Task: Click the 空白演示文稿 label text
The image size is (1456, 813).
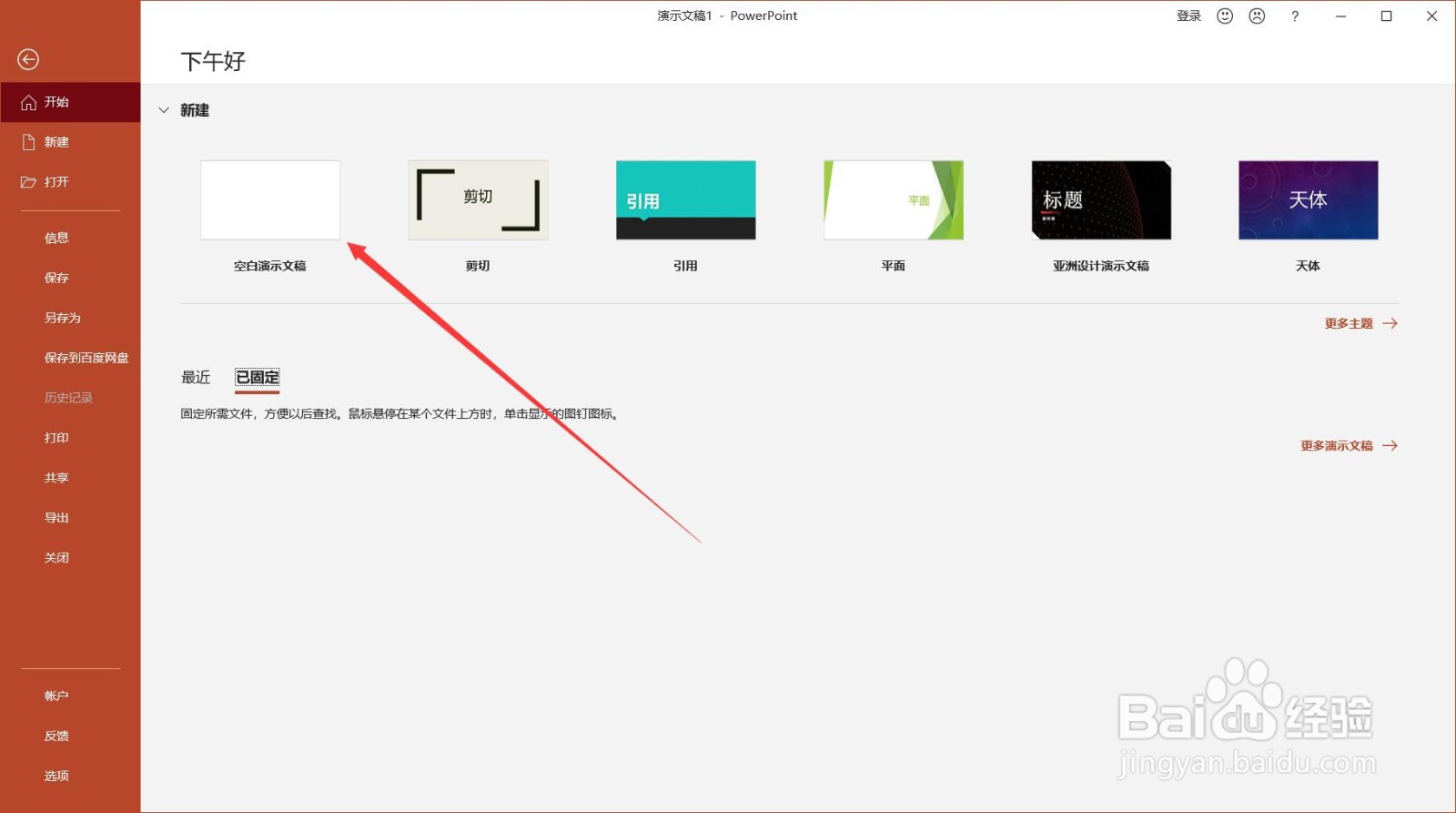Action: pyautogui.click(x=270, y=266)
